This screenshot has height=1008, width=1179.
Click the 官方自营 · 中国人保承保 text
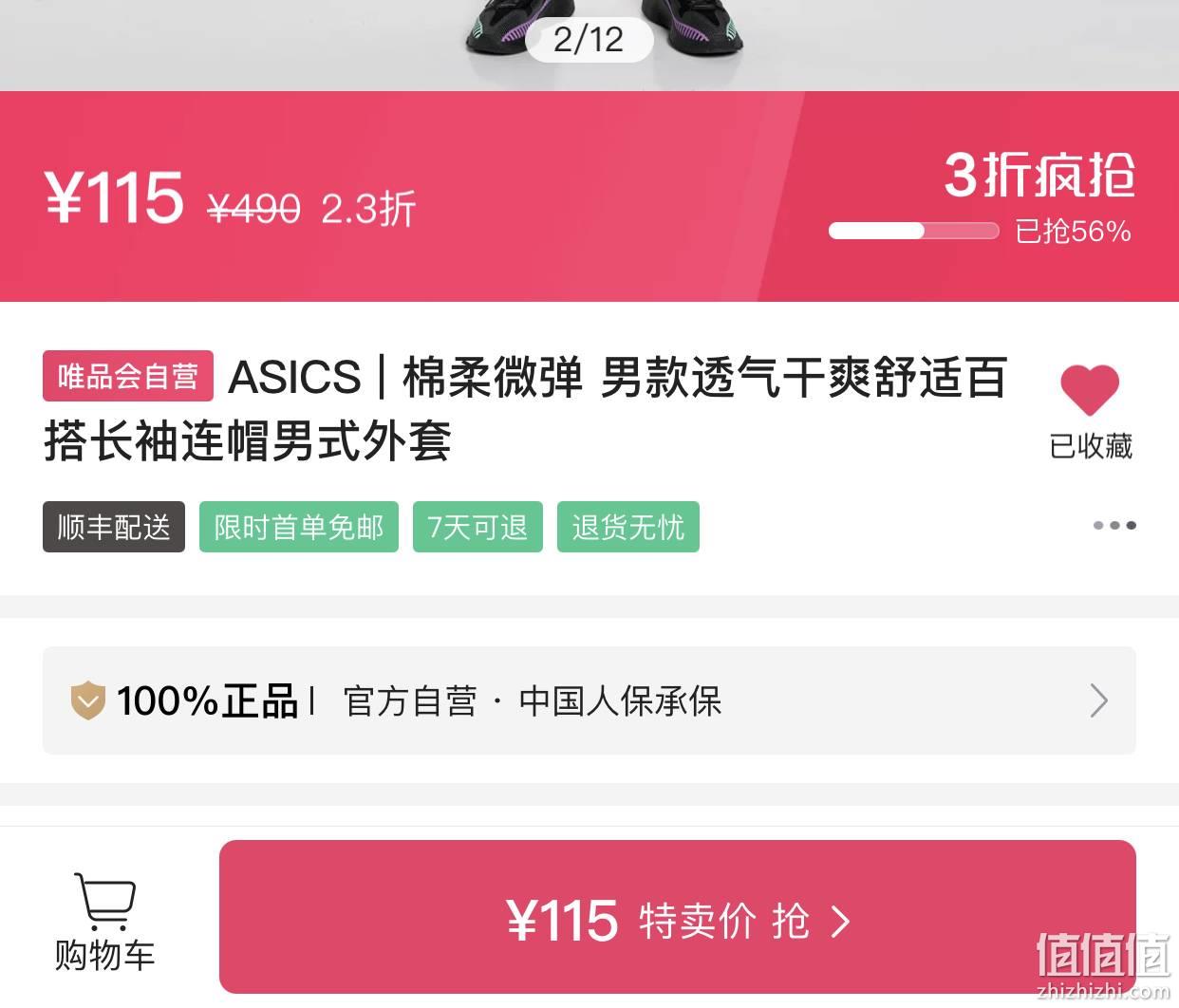(x=533, y=701)
